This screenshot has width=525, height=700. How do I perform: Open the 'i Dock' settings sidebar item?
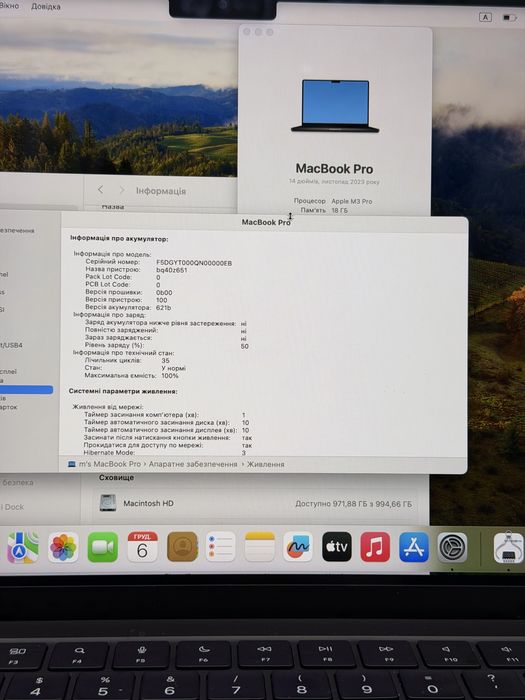click(12, 507)
